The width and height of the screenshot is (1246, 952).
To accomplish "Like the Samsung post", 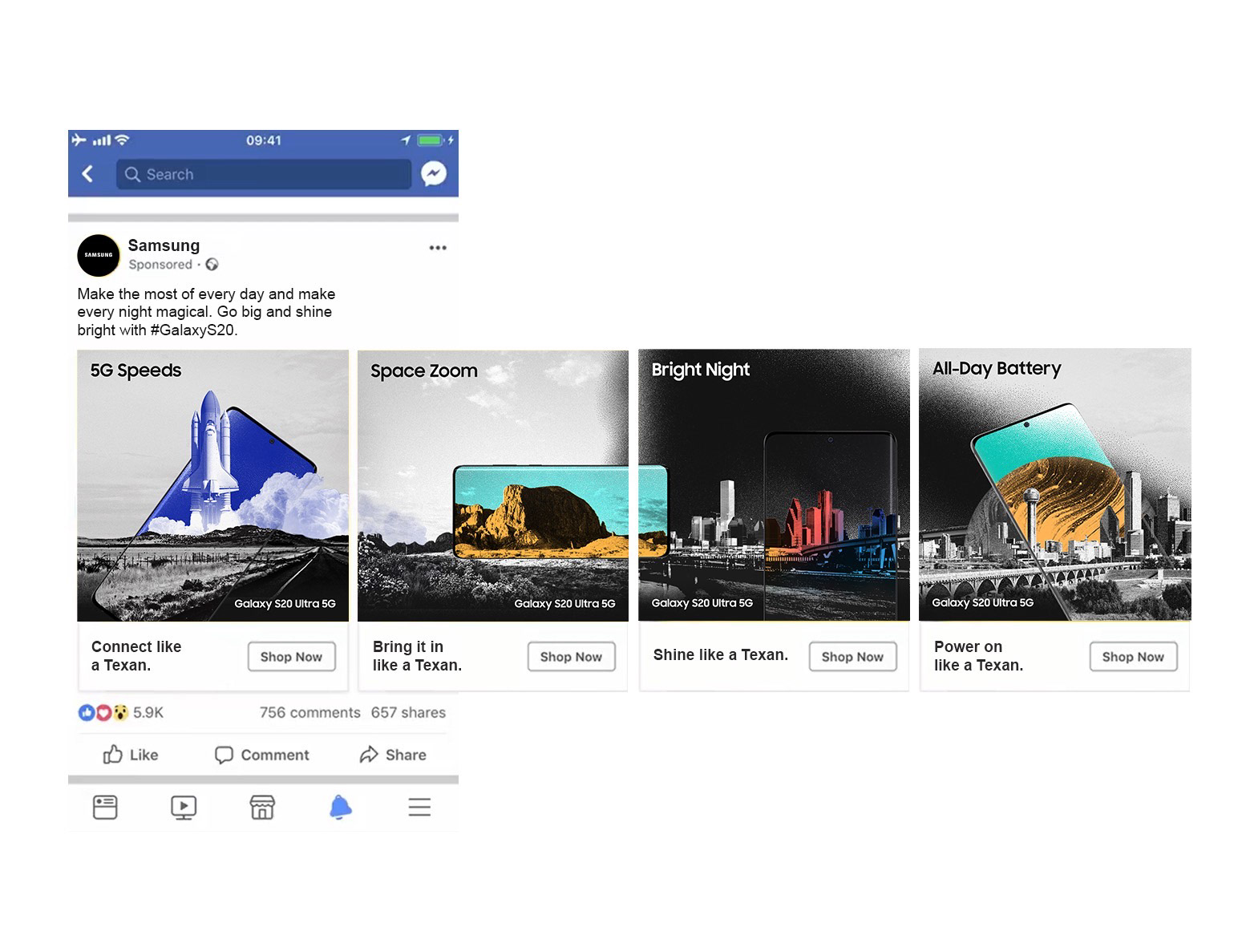I will [x=131, y=755].
